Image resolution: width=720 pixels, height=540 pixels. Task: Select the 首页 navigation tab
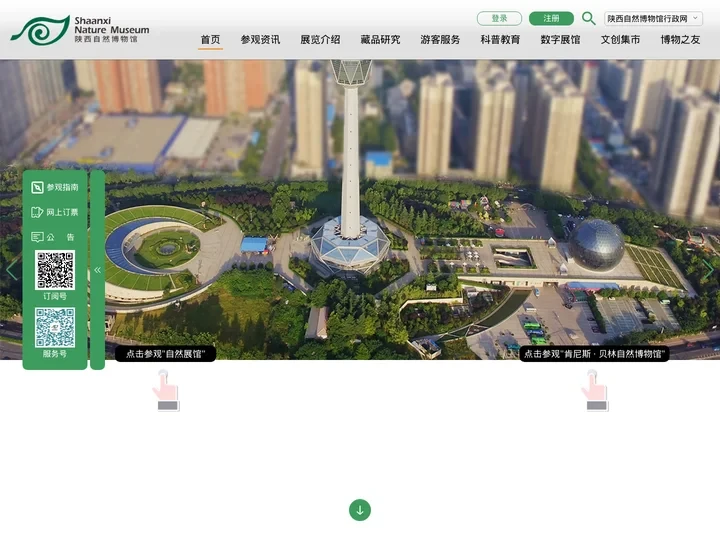210,40
